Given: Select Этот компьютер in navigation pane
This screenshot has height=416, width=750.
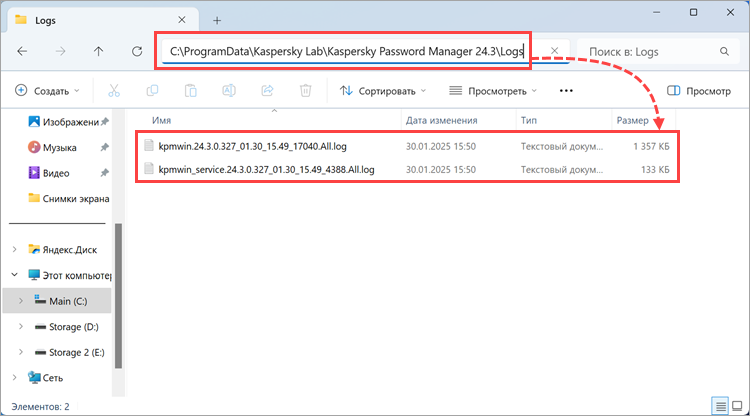Looking at the screenshot, I should pyautogui.click(x=69, y=275).
